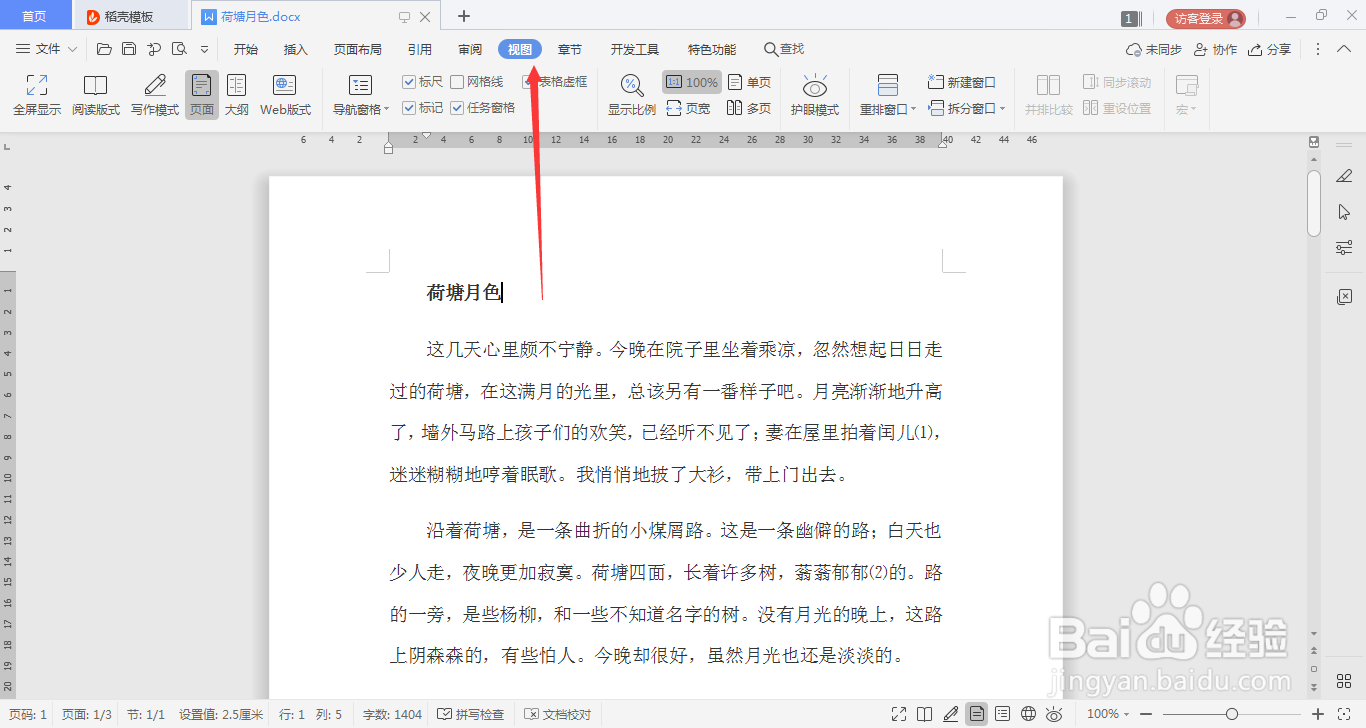The width and height of the screenshot is (1366, 728).
Task: Select the Page (页面) view in ribbon
Action: [x=202, y=95]
